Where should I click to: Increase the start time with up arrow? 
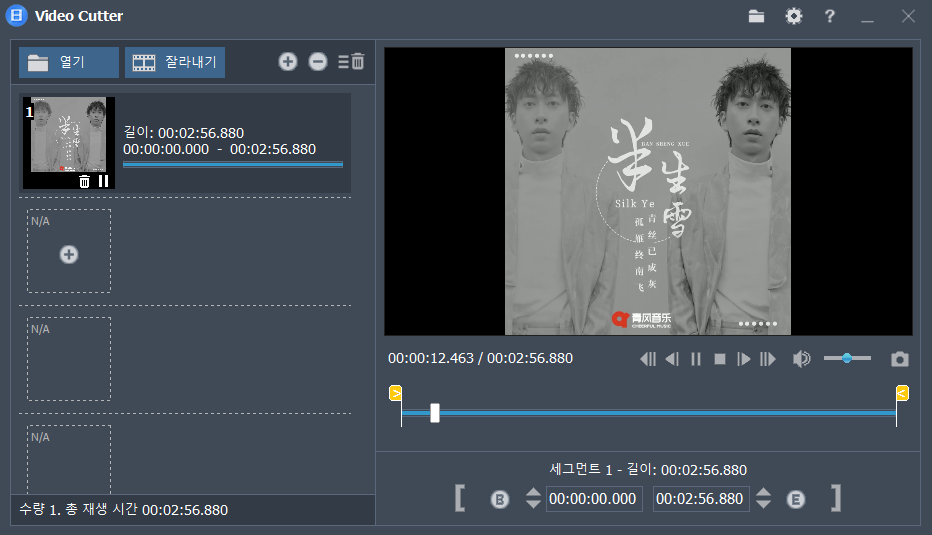[x=533, y=492]
